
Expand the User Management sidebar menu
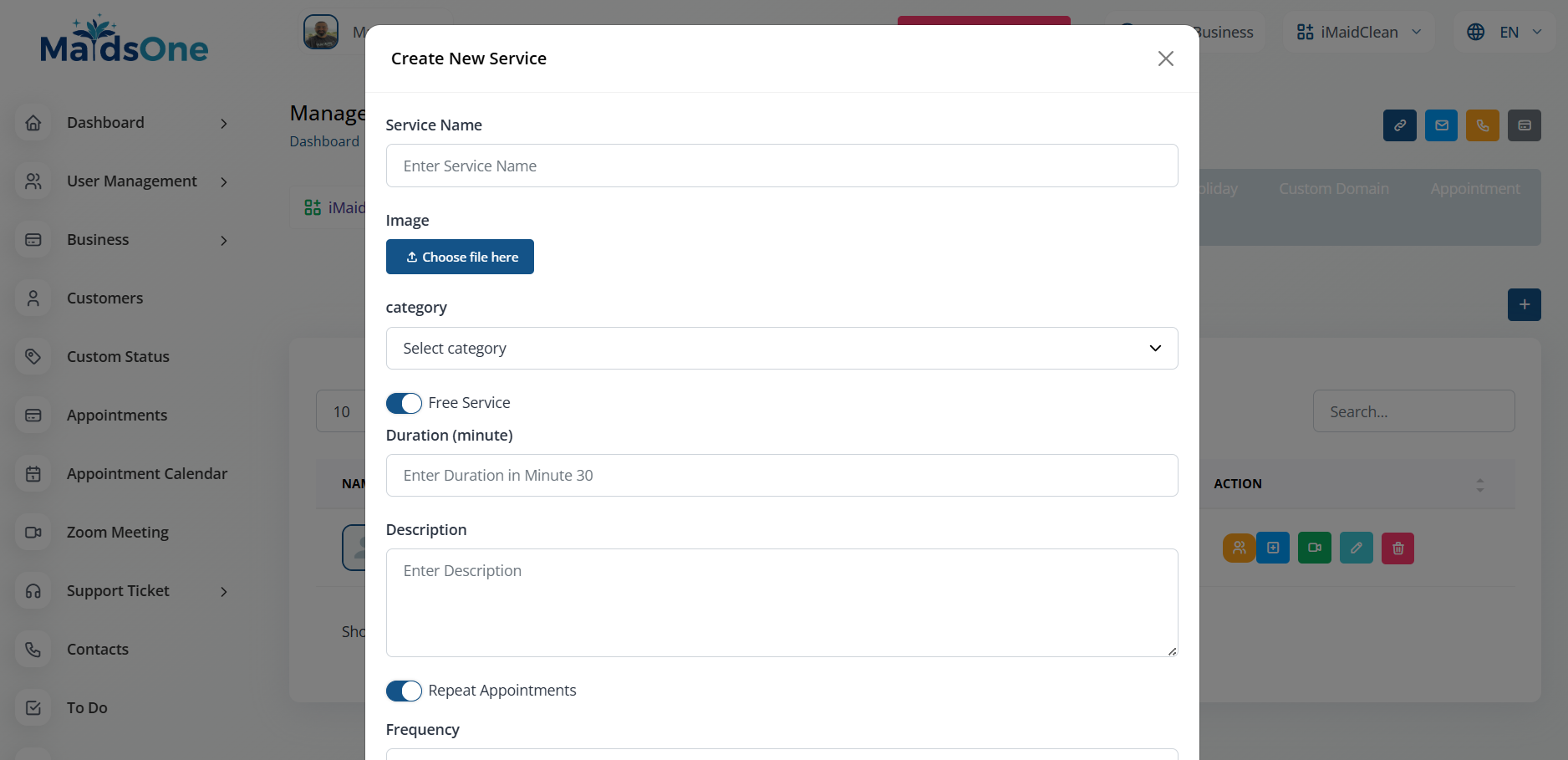pos(132,181)
